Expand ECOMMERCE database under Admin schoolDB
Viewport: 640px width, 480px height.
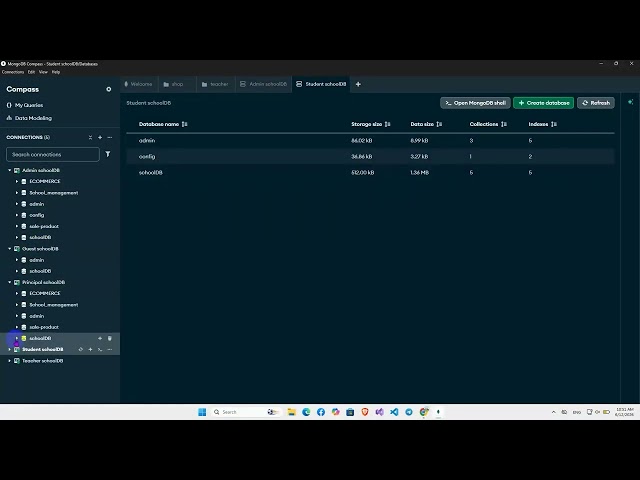[17, 181]
